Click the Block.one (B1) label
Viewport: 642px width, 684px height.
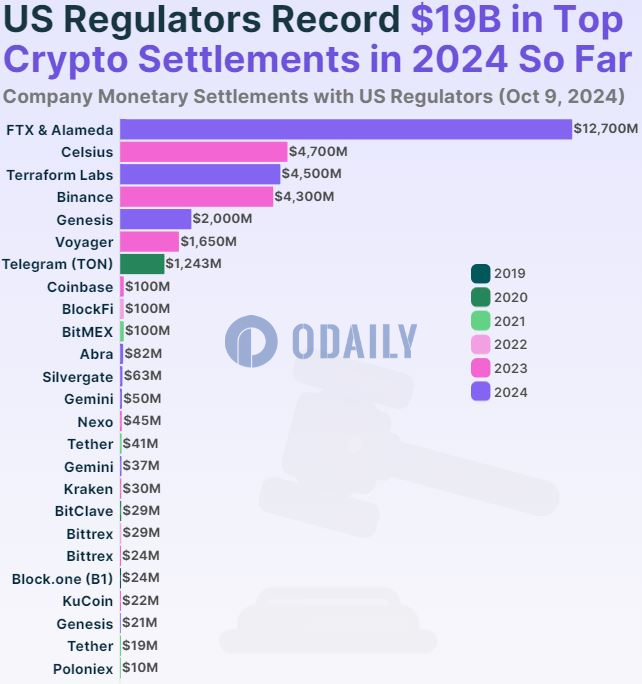(62, 578)
